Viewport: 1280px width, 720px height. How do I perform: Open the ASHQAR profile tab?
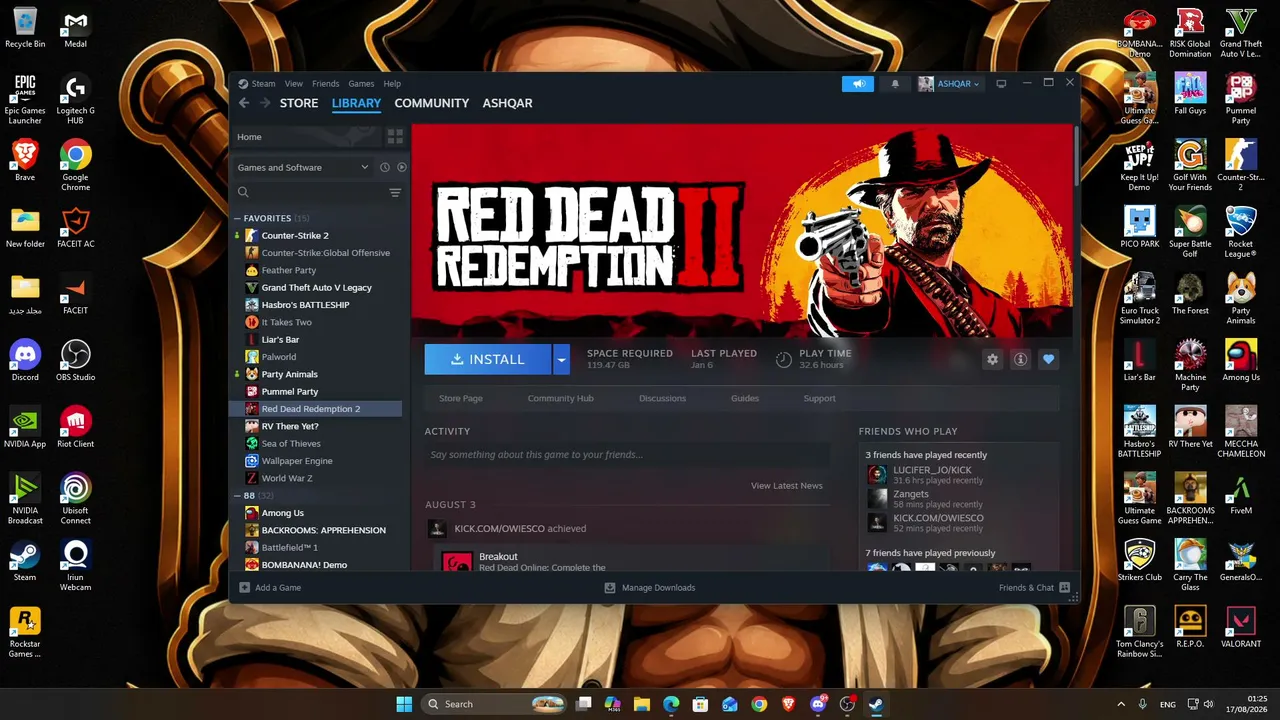(507, 103)
